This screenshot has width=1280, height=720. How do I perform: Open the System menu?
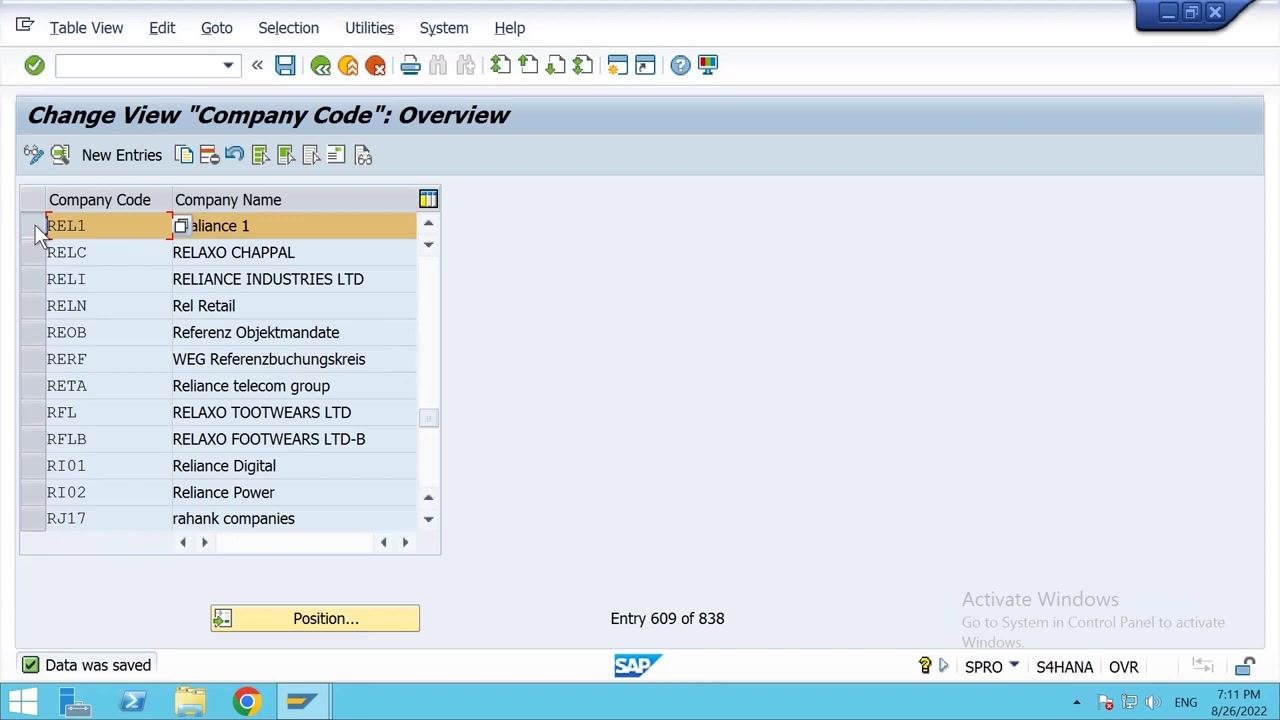(x=444, y=28)
